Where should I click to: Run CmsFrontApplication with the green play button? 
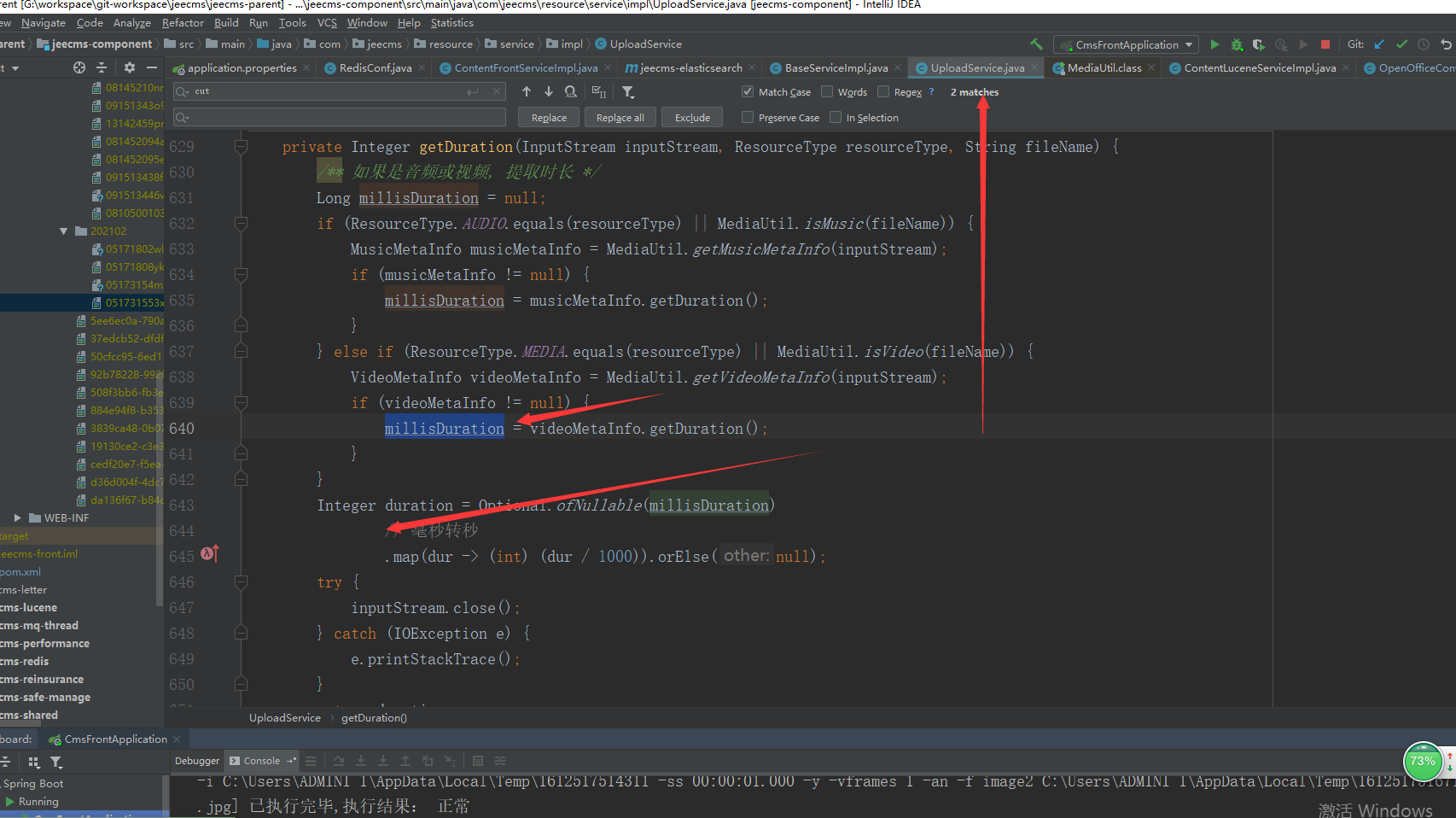[x=1214, y=44]
